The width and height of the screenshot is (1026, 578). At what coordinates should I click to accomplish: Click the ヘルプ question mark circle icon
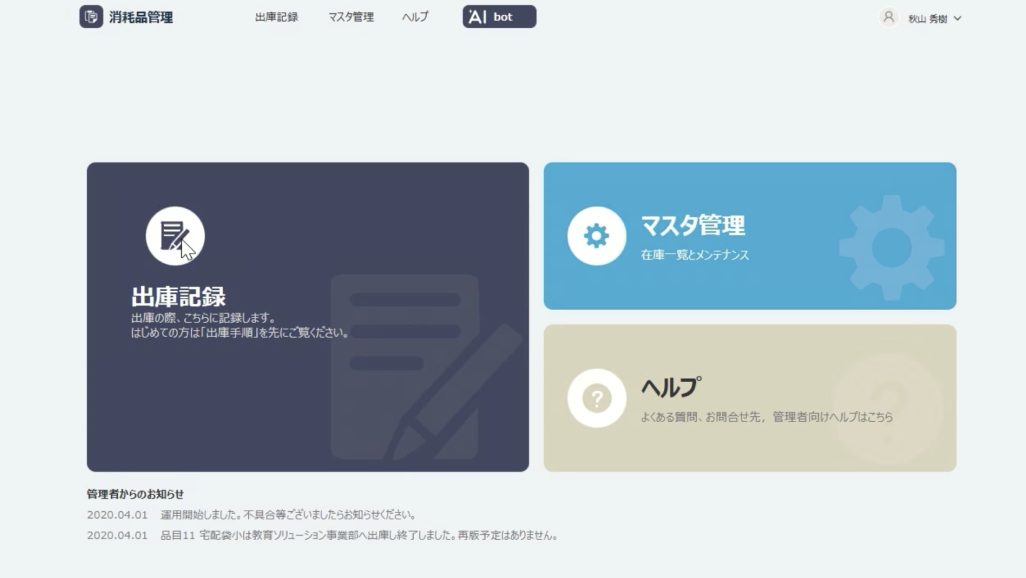596,398
